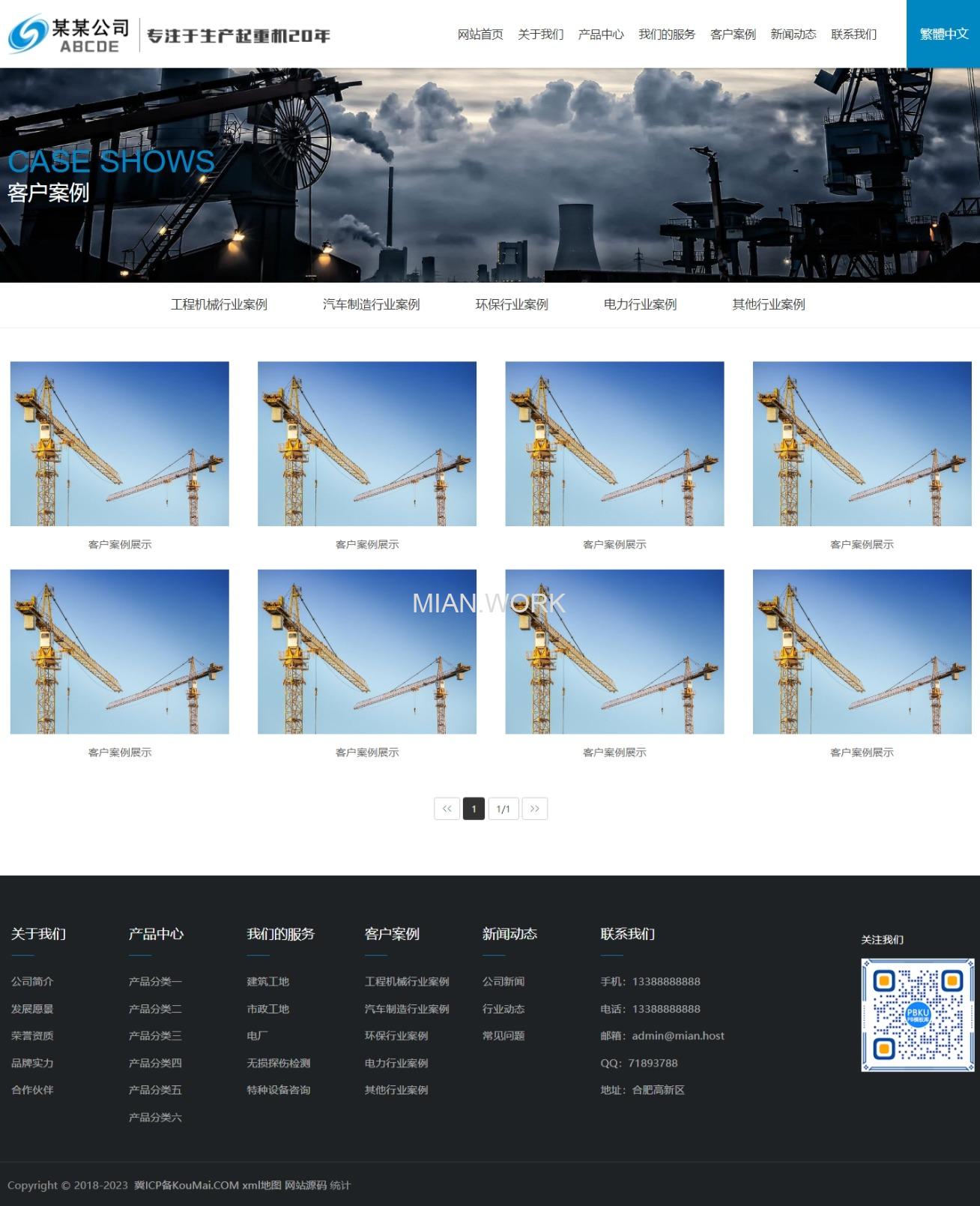The image size is (980, 1206).
Task: Open footer link 电厂
Action: 258,1036
